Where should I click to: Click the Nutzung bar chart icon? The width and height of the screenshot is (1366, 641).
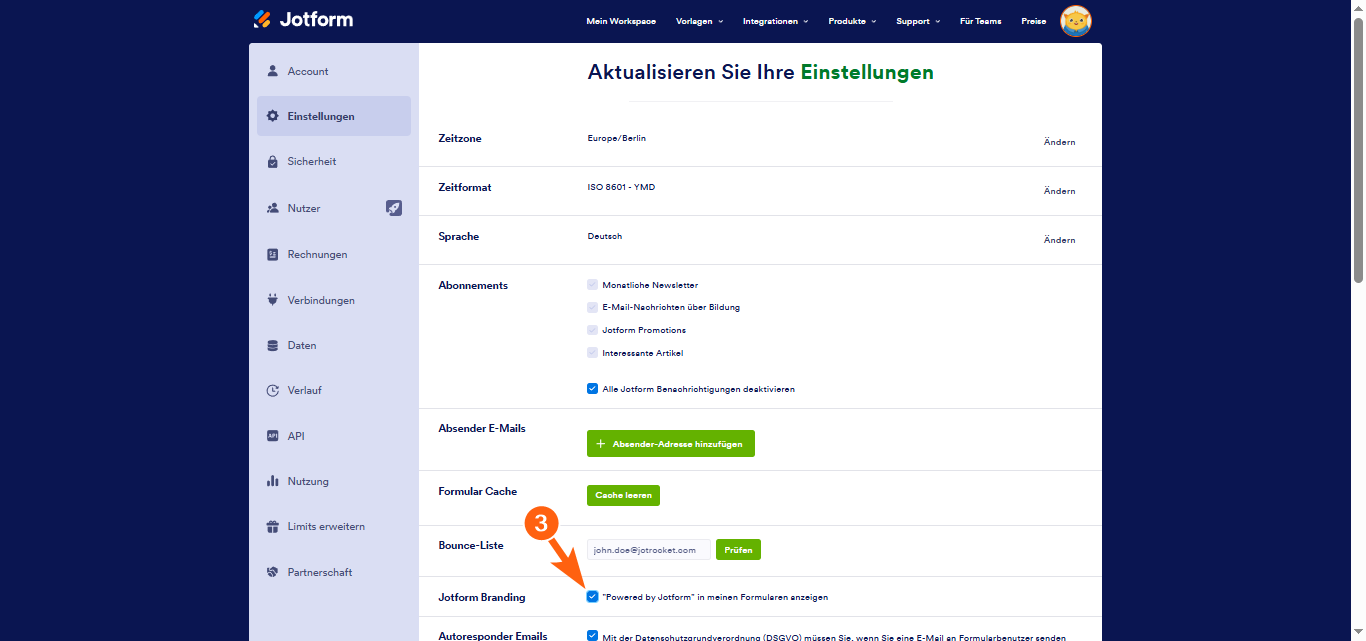(272, 481)
